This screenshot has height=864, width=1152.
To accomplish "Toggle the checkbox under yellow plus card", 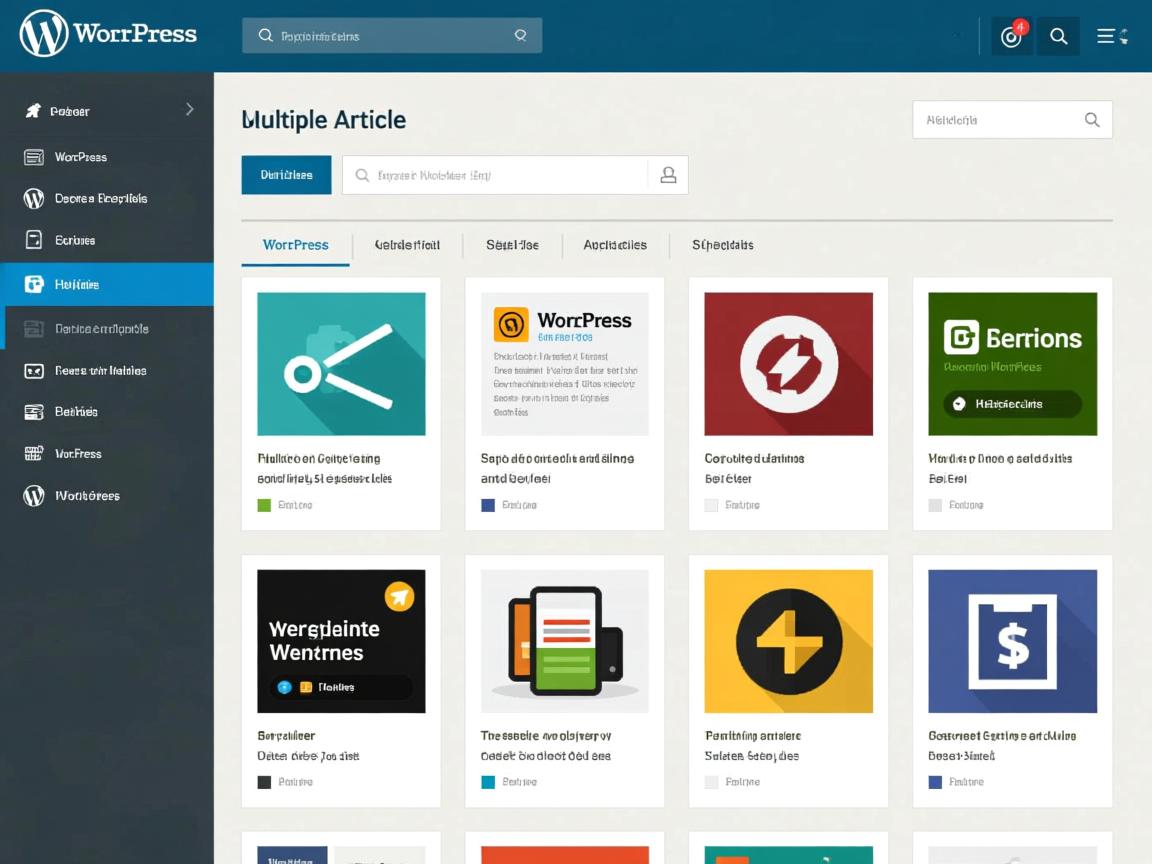I will click(711, 783).
